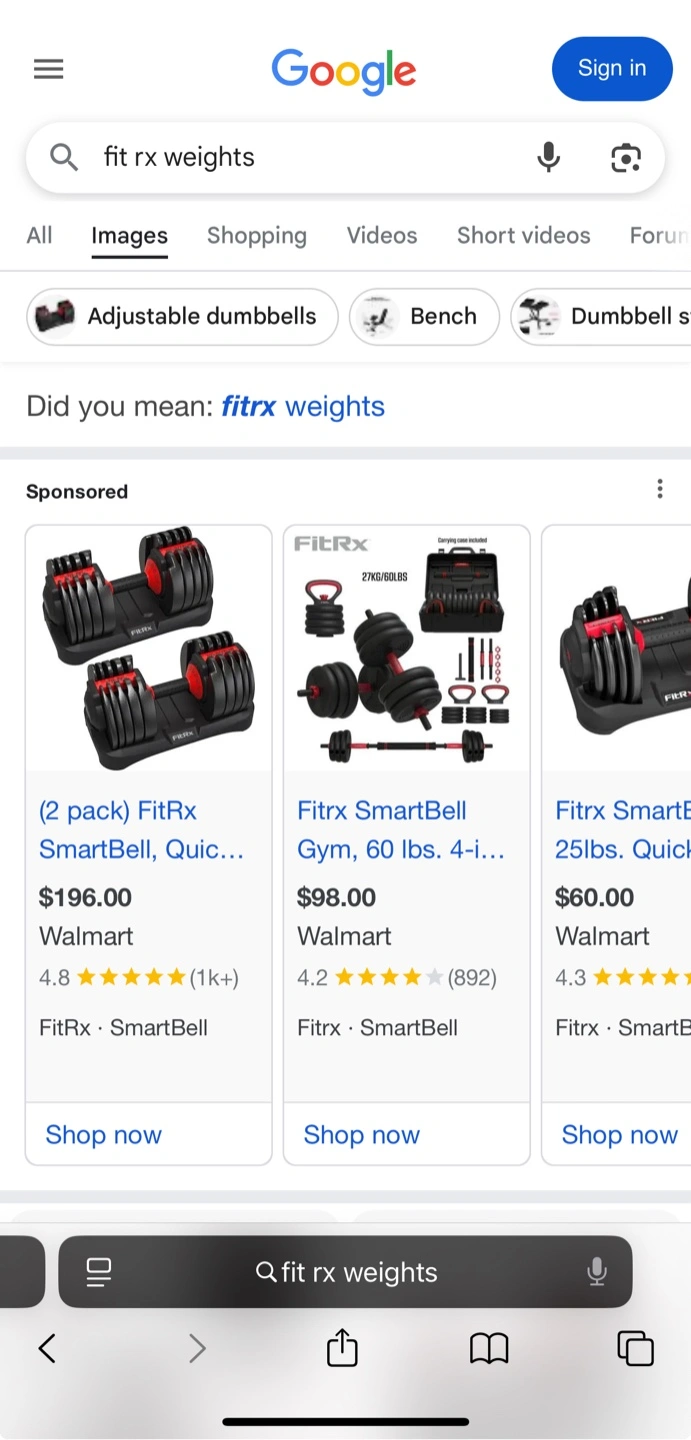Select the Bench filter chip
This screenshot has height=1440, width=691.
424,316
